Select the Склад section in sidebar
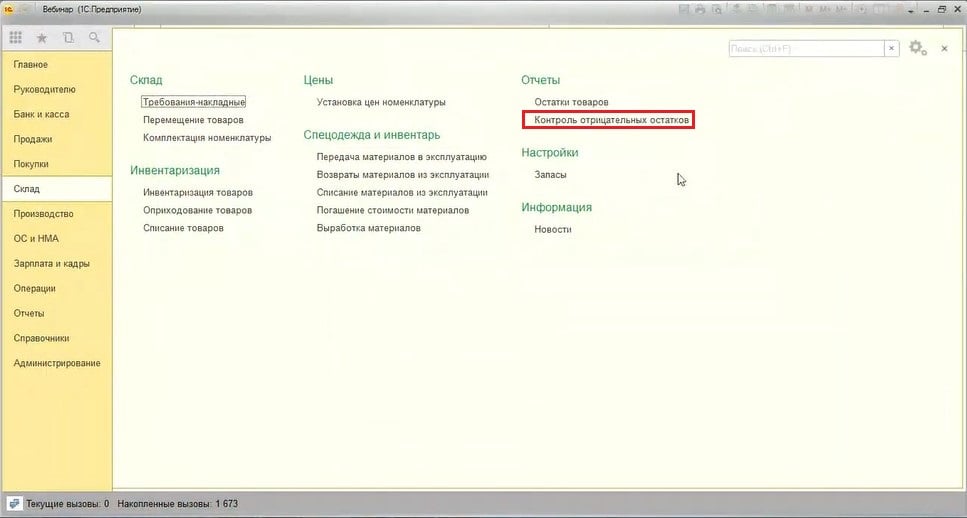 pyautogui.click(x=56, y=189)
